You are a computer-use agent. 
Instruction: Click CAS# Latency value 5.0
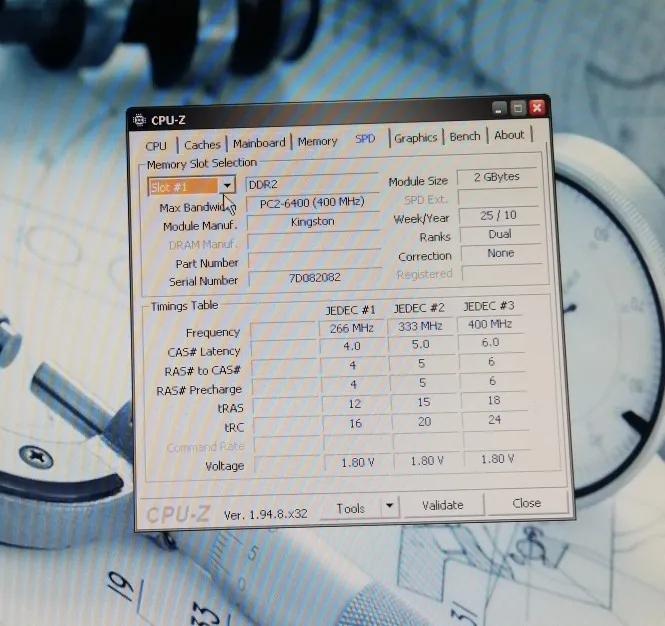pos(421,344)
